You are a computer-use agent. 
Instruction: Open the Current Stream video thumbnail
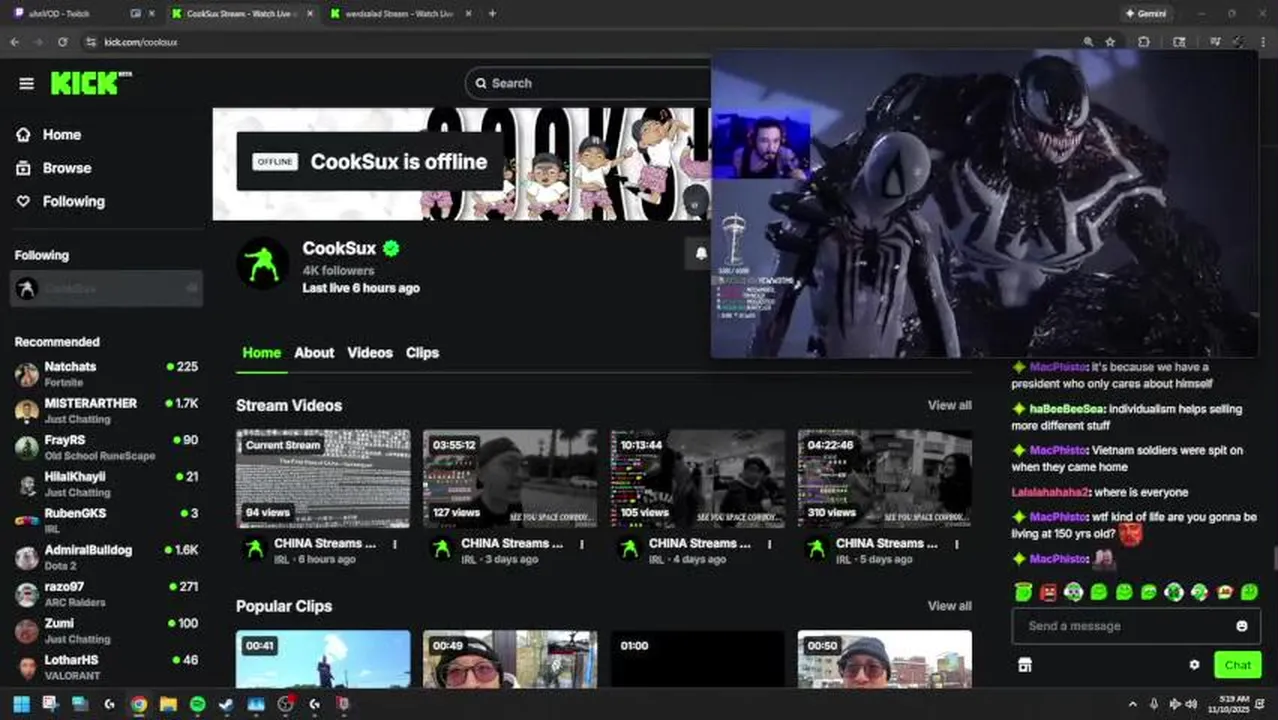point(323,479)
